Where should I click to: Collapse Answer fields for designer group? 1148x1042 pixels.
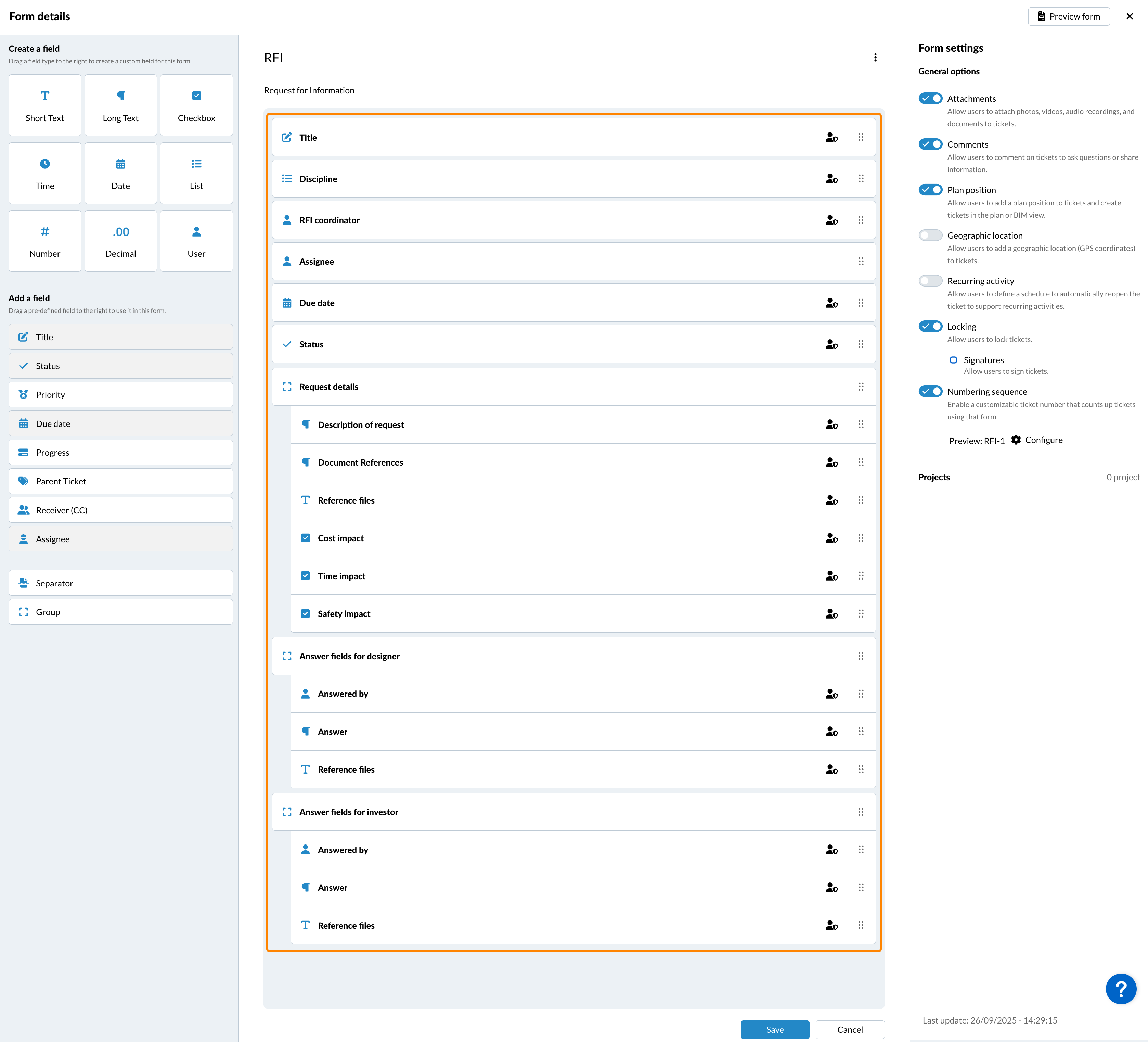click(x=287, y=656)
